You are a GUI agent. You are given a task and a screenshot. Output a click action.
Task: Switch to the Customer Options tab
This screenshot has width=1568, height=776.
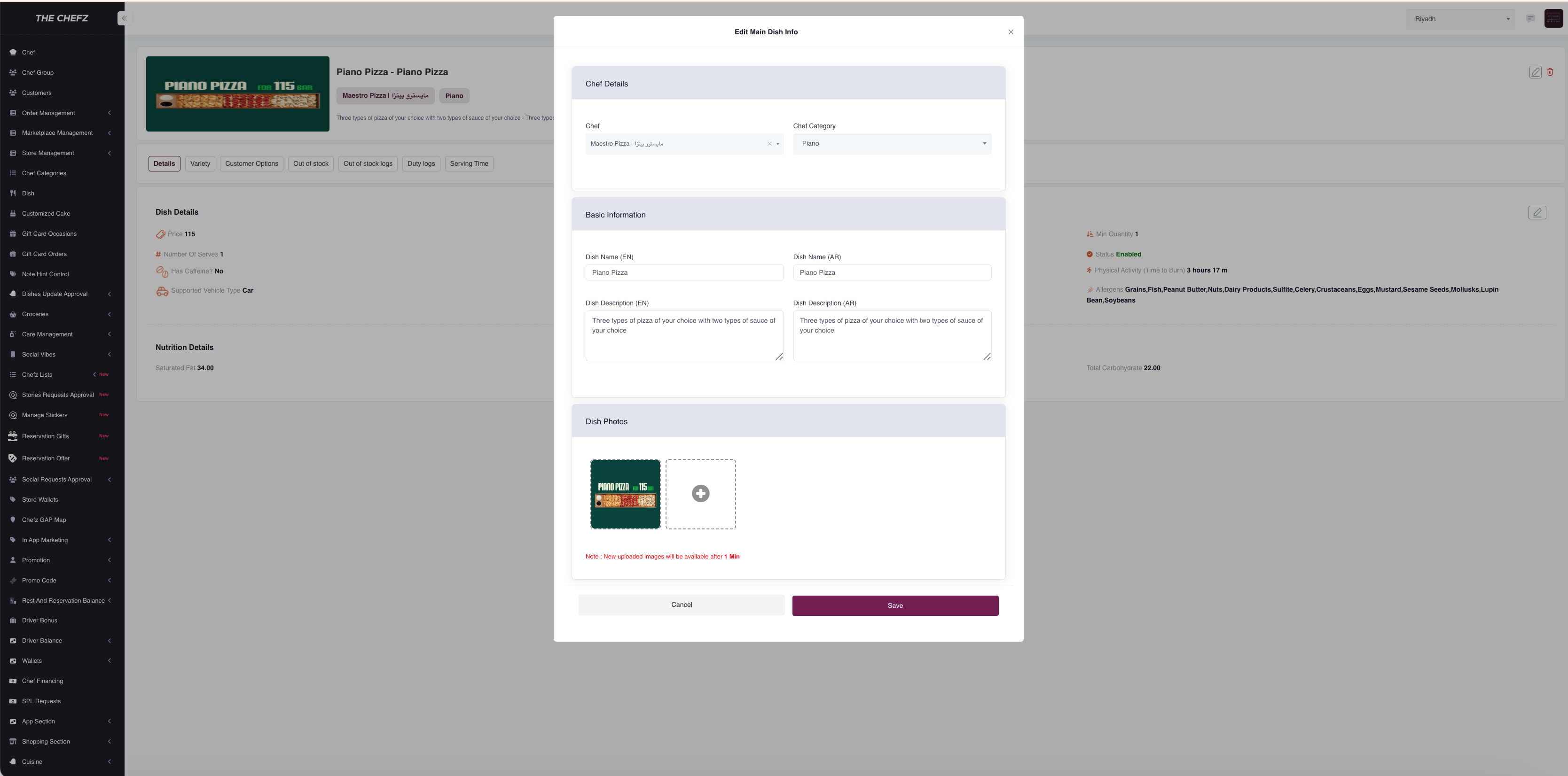(x=251, y=163)
